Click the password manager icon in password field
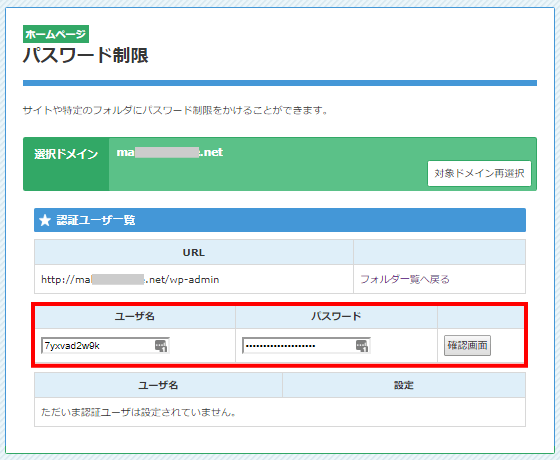Viewport: 560px width, 460px height. pos(362,346)
